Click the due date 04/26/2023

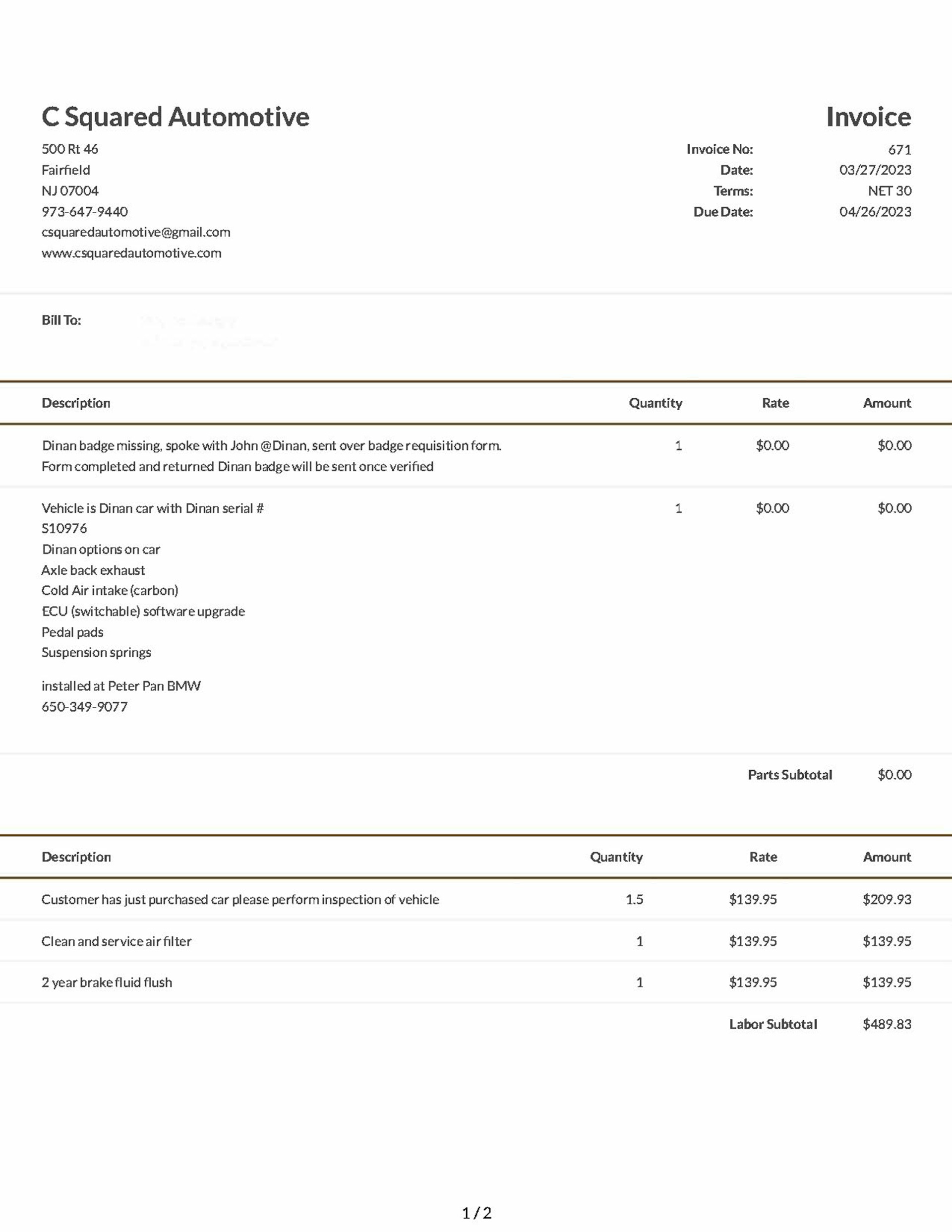tap(875, 212)
